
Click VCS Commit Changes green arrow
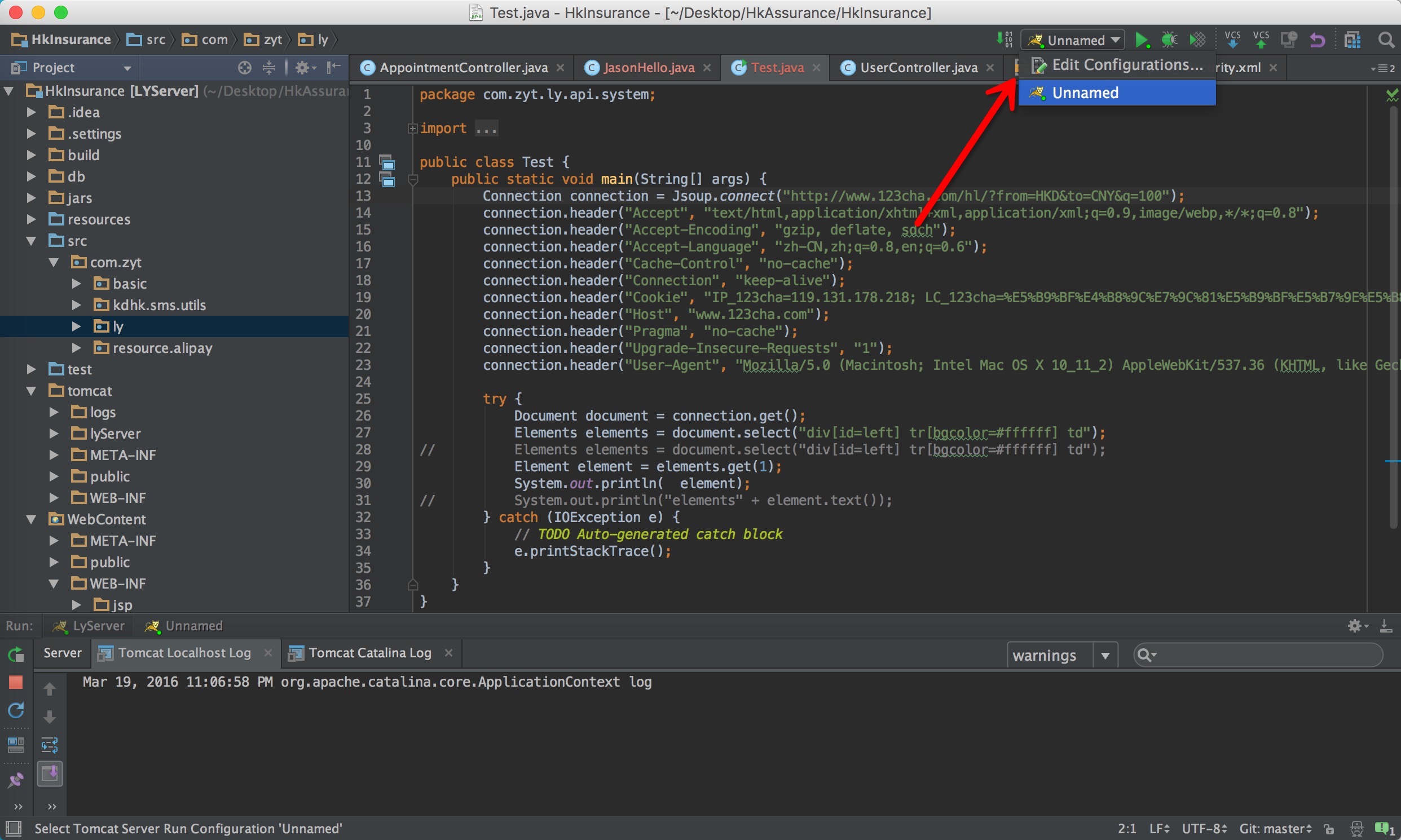1261,39
